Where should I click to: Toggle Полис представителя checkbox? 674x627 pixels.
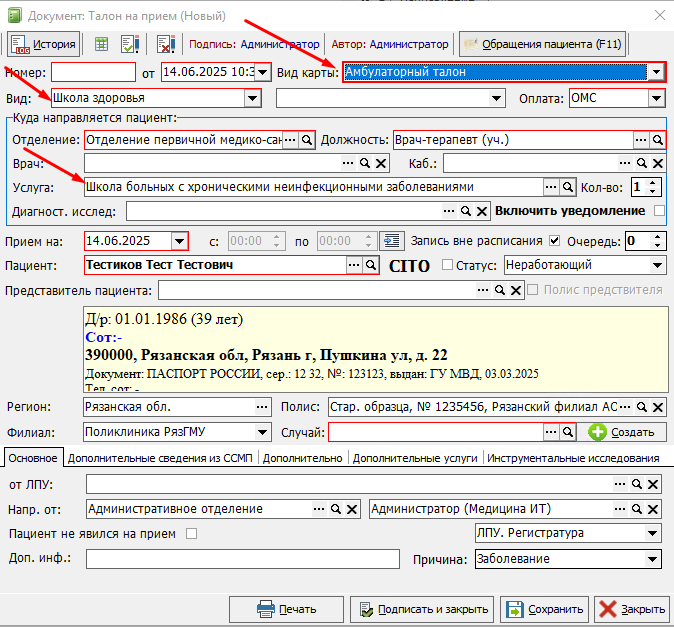[533, 290]
